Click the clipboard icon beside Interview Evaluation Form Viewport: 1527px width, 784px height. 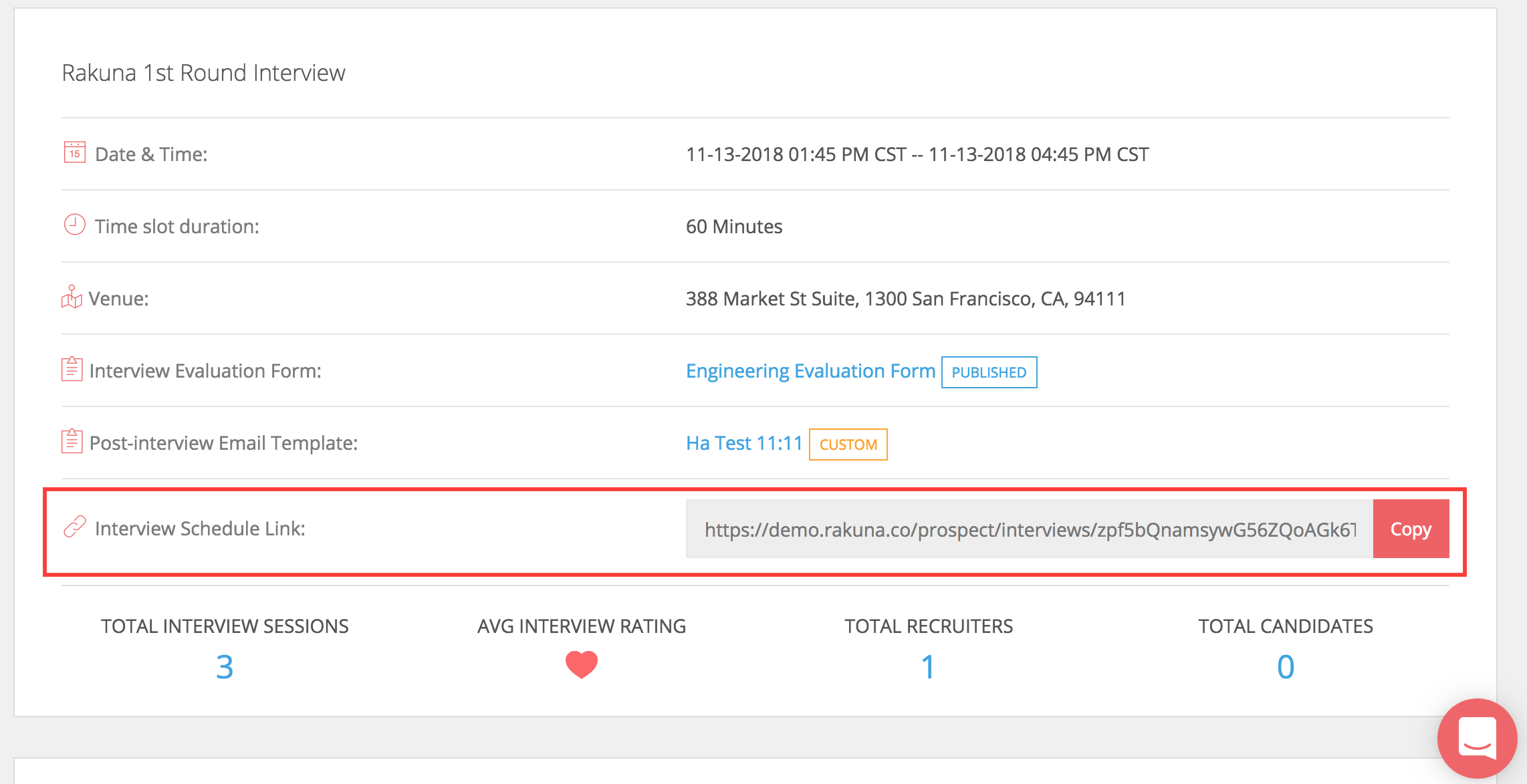pyautogui.click(x=72, y=369)
